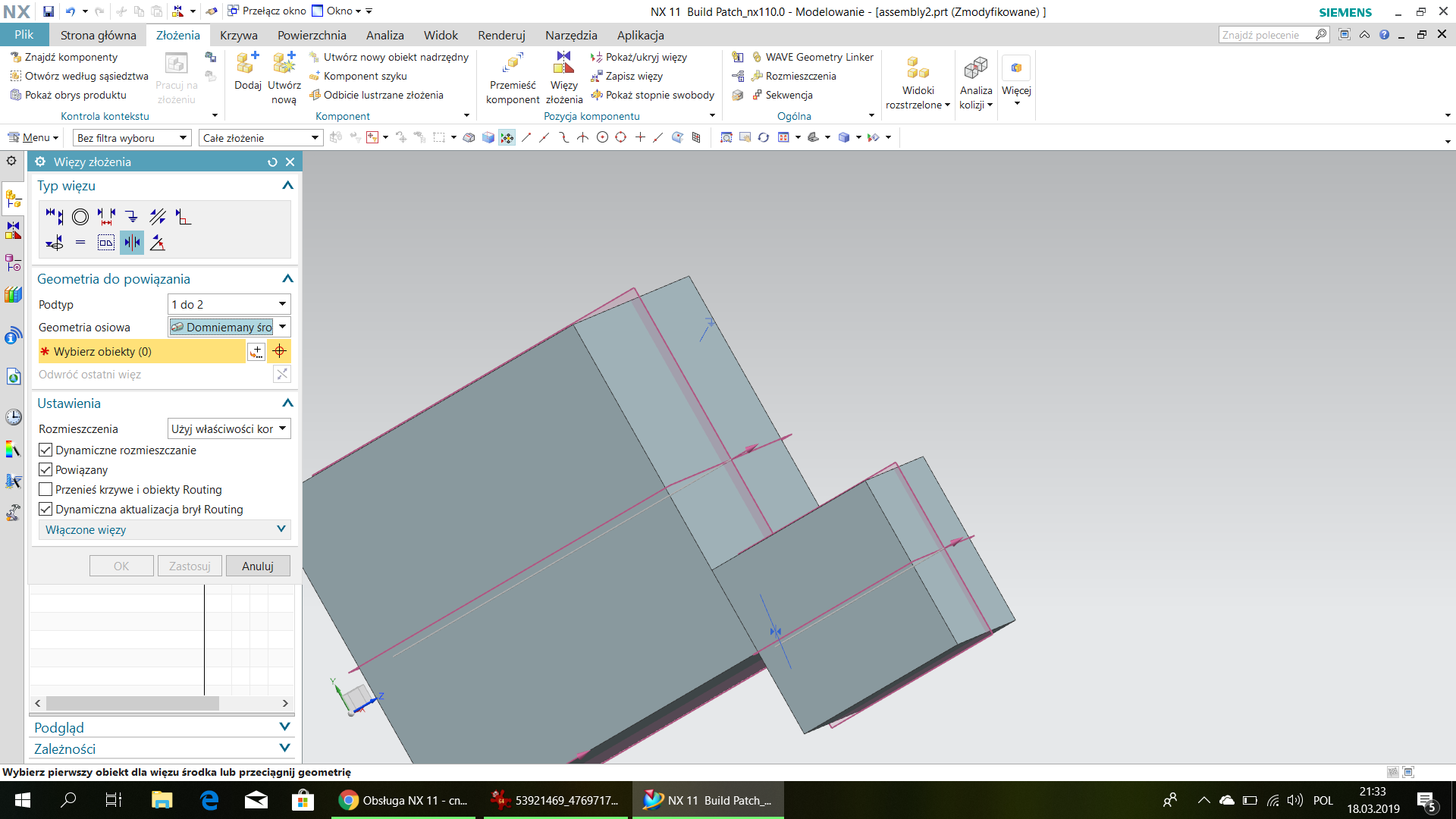Viewport: 1456px width, 819px height.
Task: Click the Undo arrow in the quick access bar
Action: coord(70,11)
